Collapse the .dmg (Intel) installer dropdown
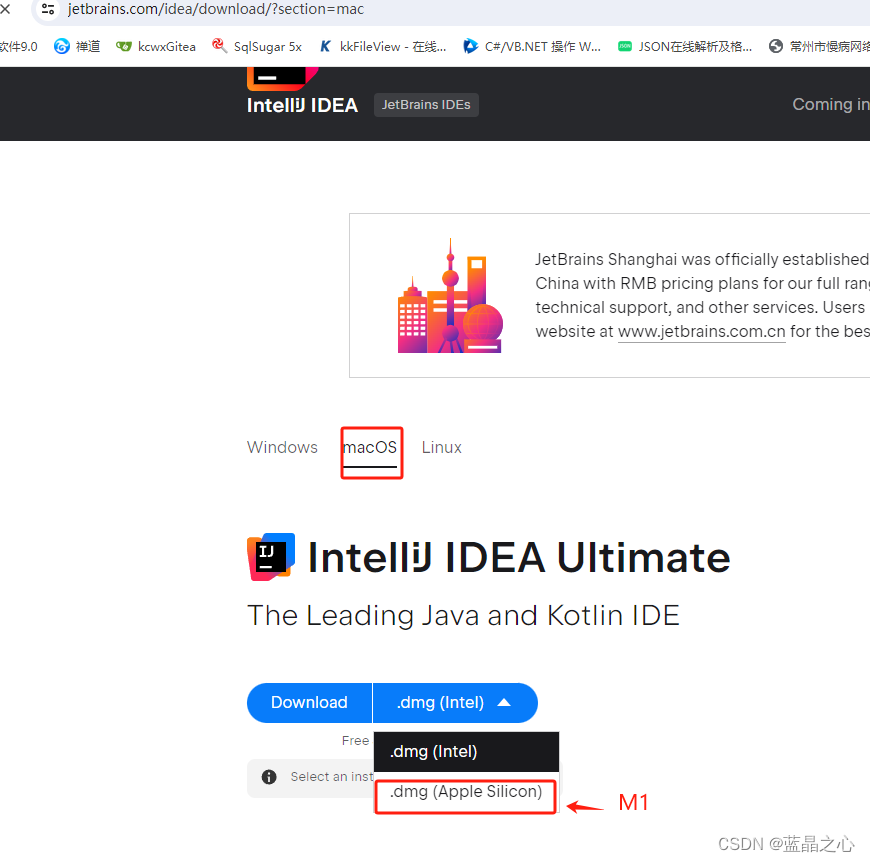The height and width of the screenshot is (862, 870). click(455, 703)
